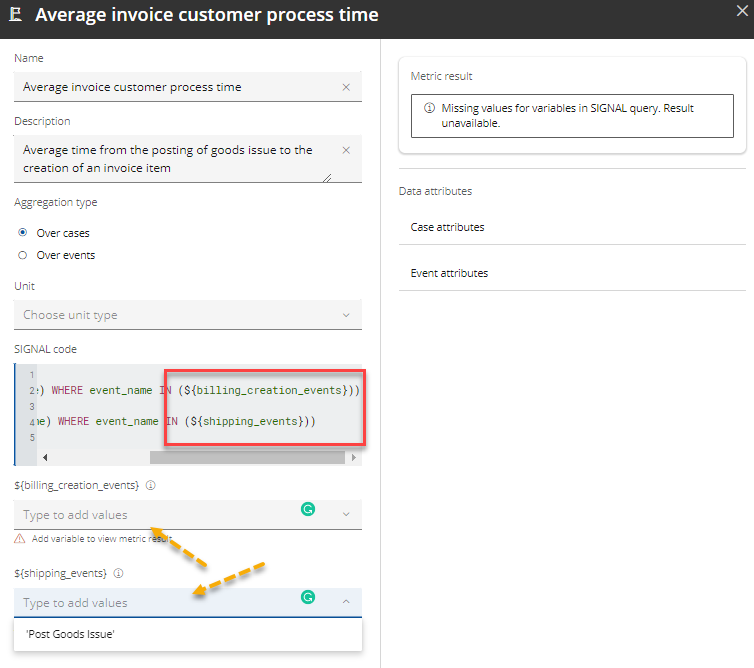Viewport: 754px width, 668px height.
Task: Clear the Name field with its X icon
Action: pos(346,87)
